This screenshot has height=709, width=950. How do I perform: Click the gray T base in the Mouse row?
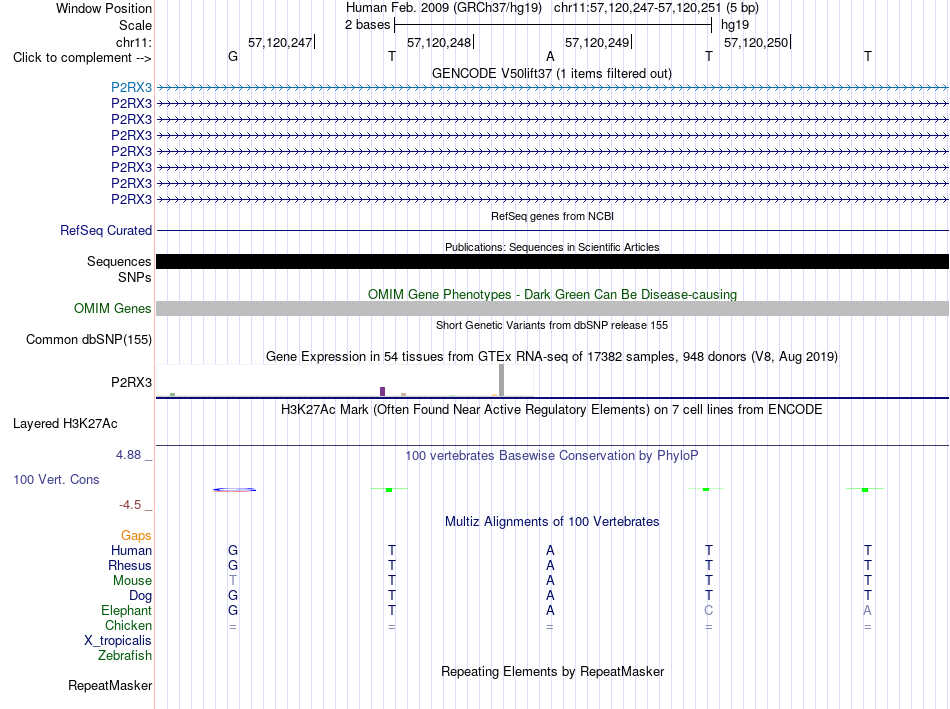233,581
